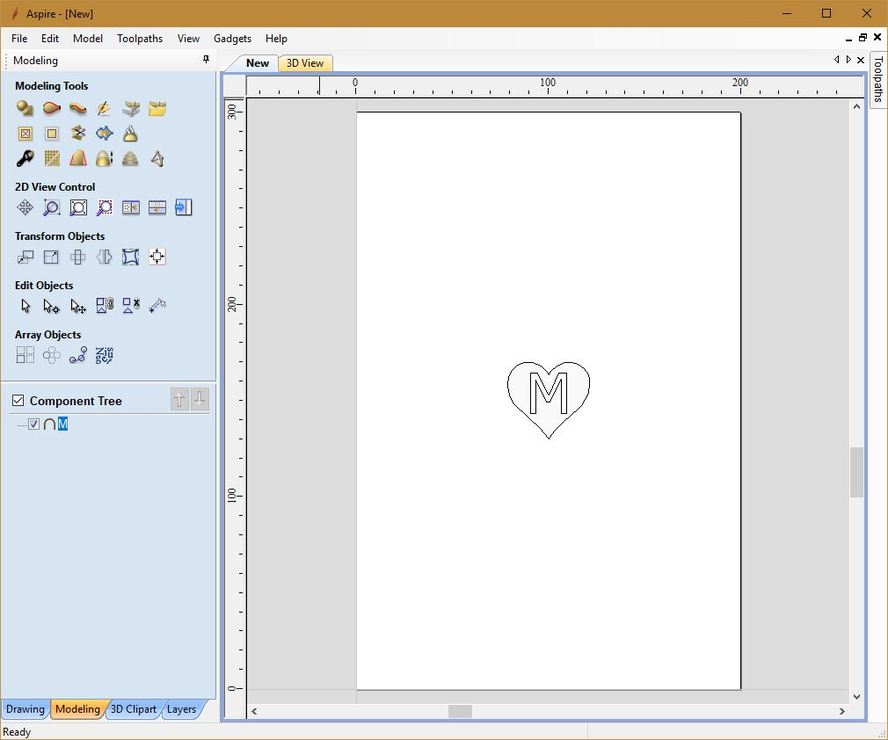Click the Export Model as Mesh icon
Viewport: 888px width, 740px height.
(x=157, y=159)
